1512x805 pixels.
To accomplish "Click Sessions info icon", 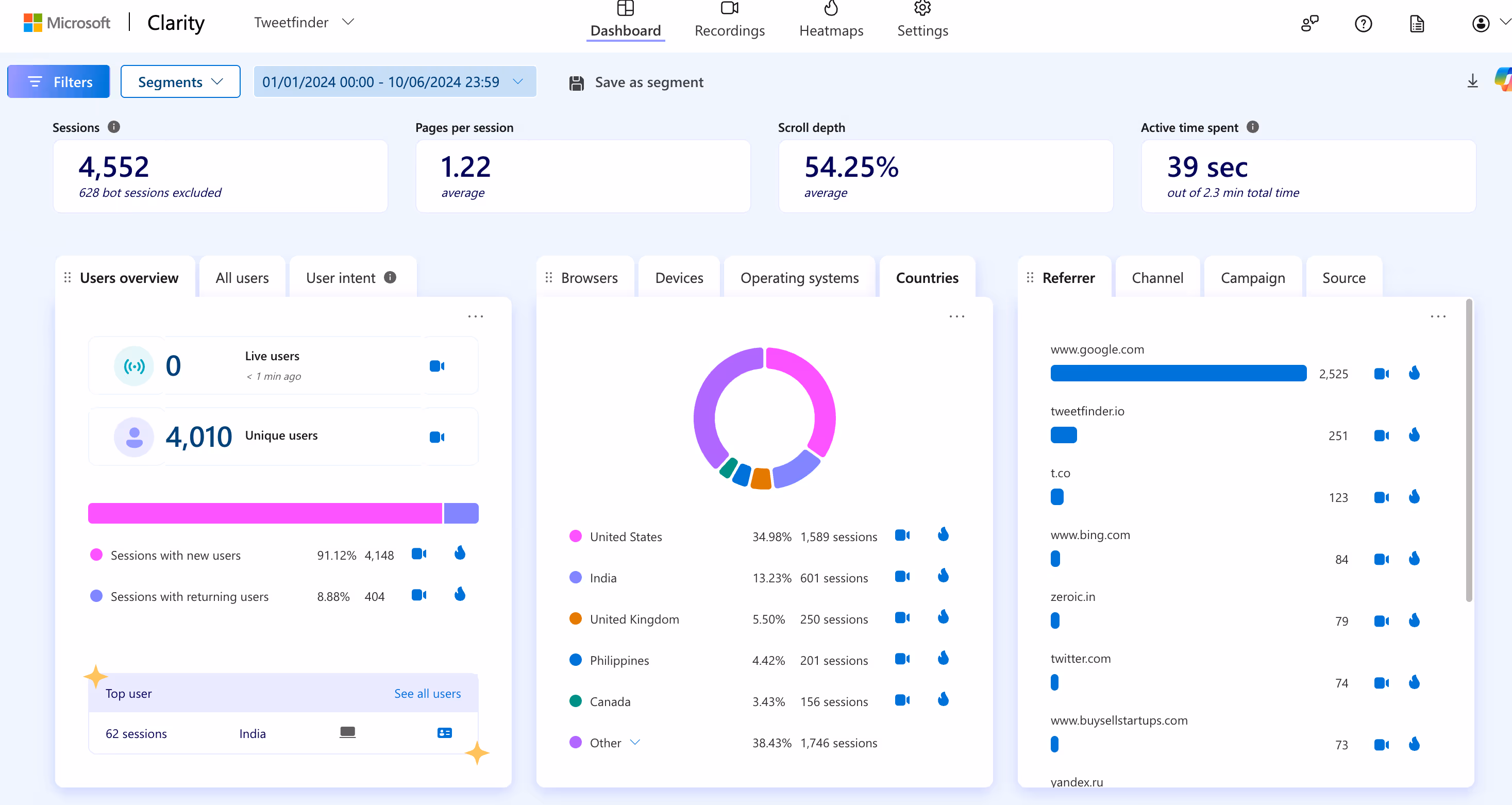I will point(114,127).
